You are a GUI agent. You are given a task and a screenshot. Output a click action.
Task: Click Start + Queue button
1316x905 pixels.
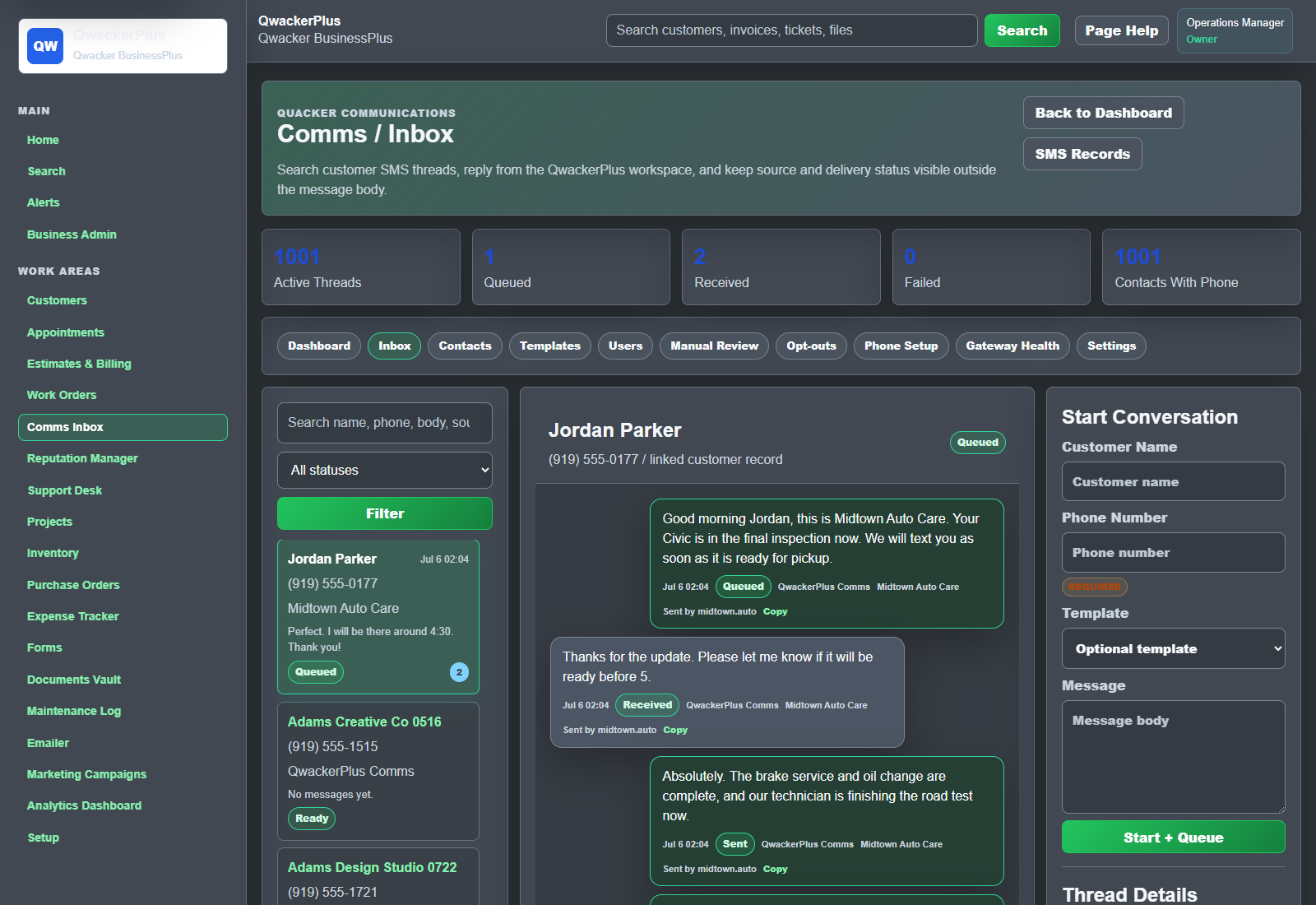[1173, 837]
